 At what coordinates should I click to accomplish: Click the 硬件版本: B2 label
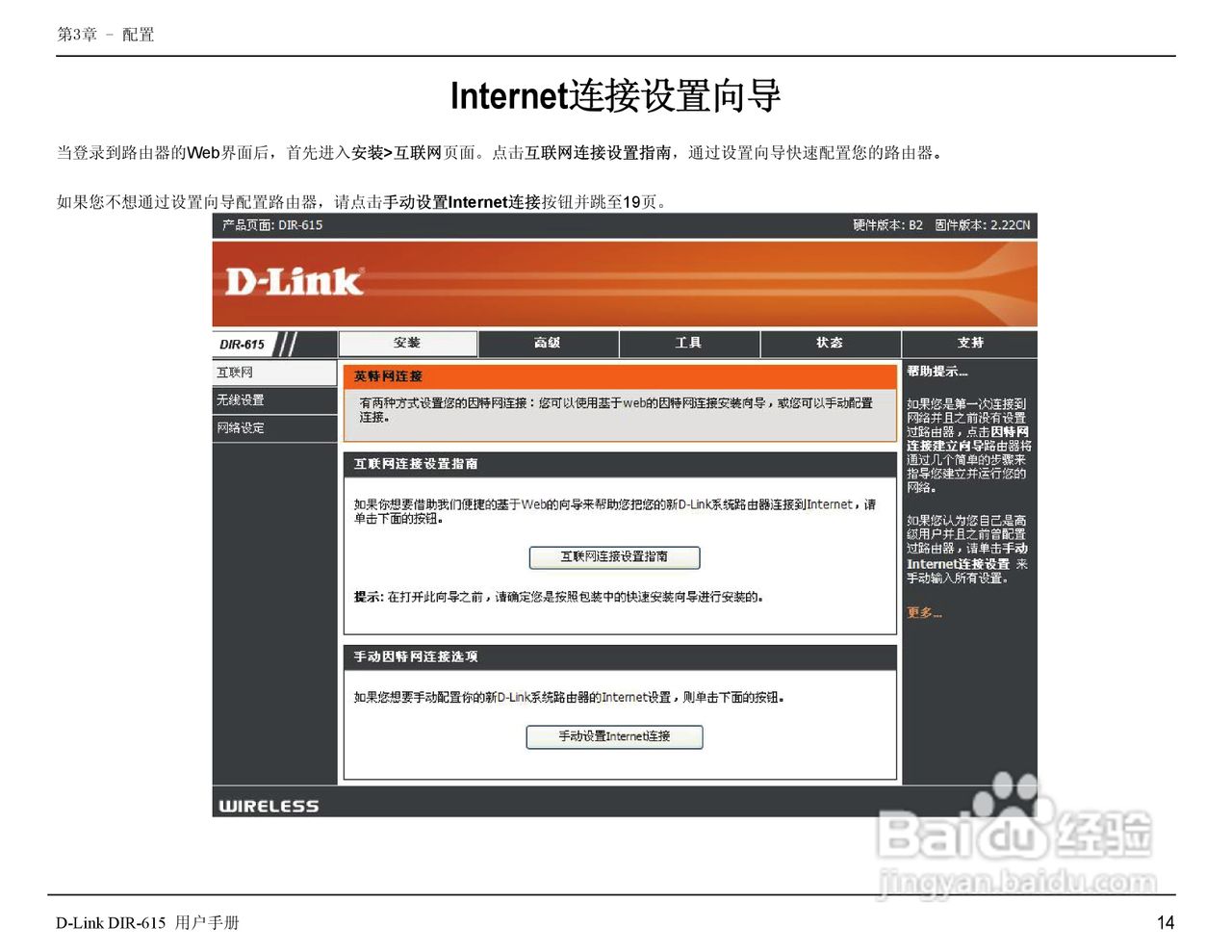pyautogui.click(x=887, y=225)
